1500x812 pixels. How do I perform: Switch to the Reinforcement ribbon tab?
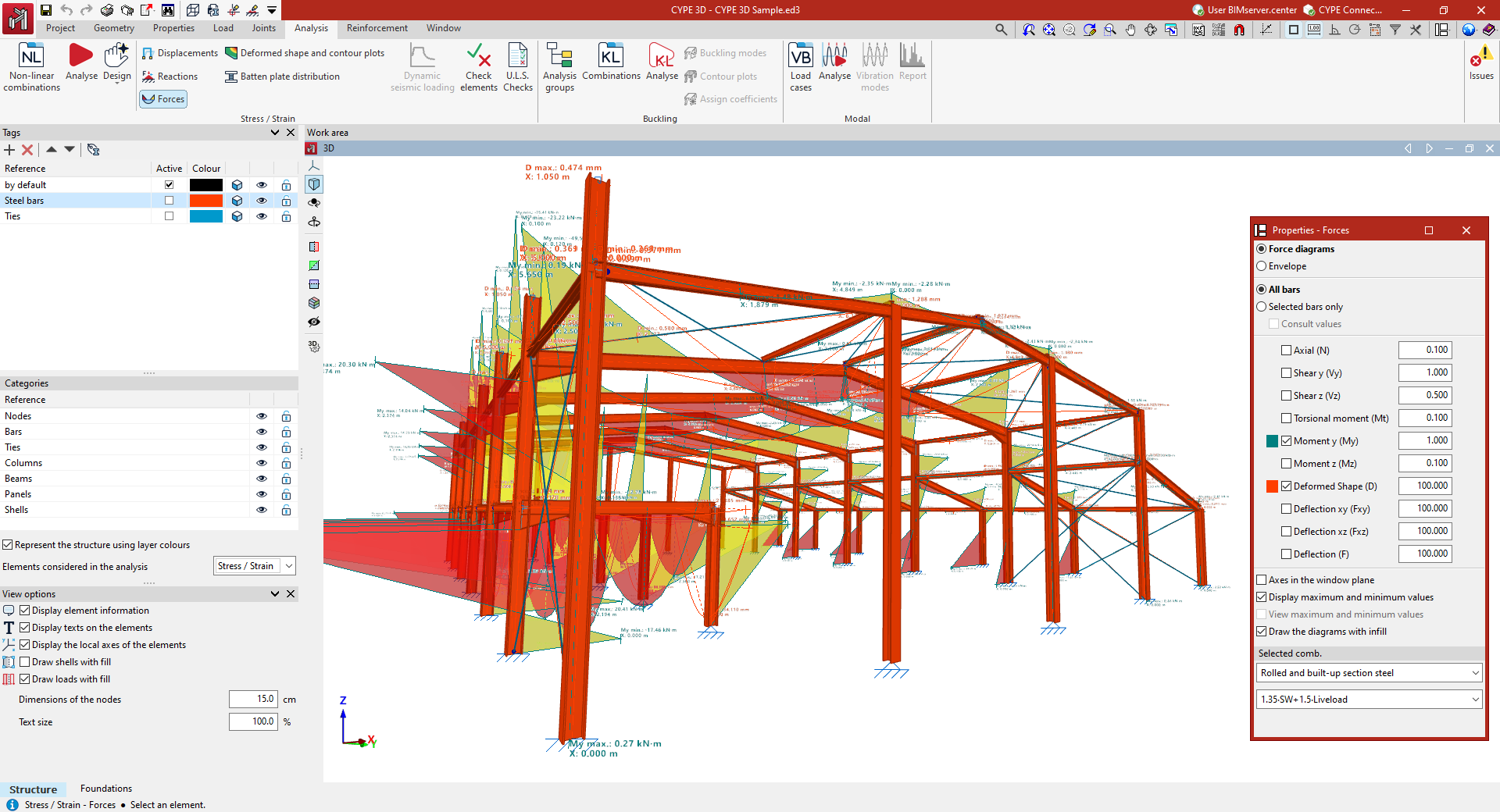377,28
